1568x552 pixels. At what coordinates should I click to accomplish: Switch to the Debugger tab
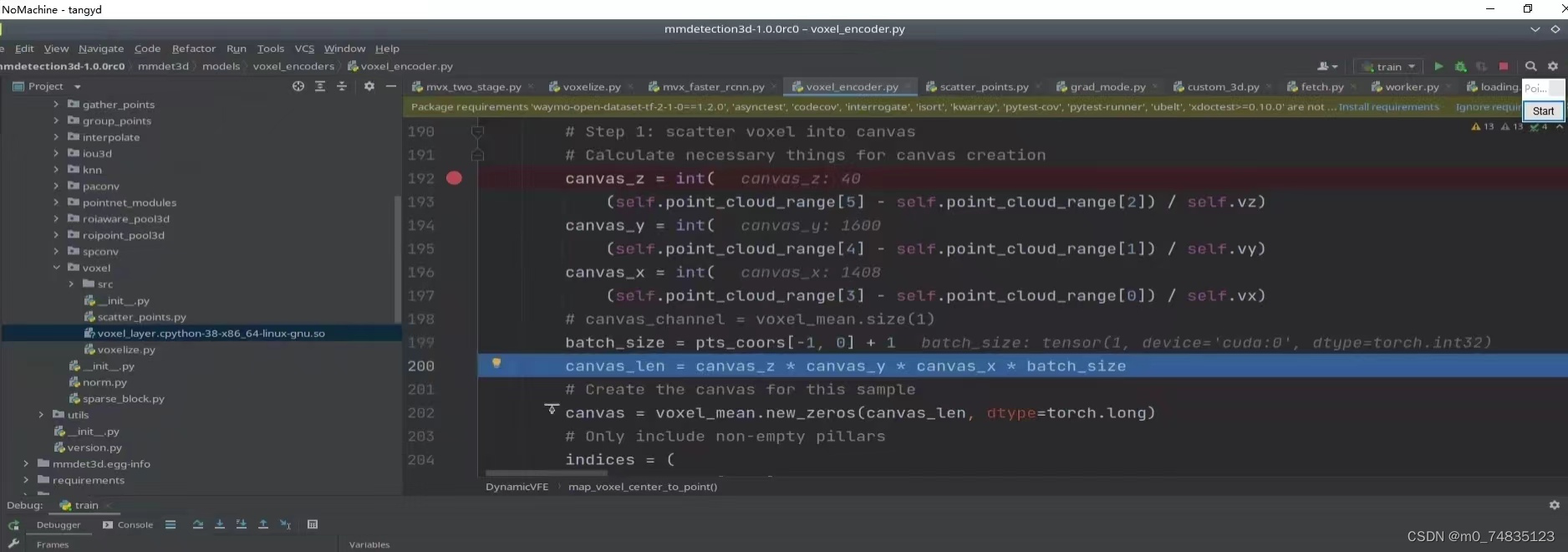coord(59,525)
